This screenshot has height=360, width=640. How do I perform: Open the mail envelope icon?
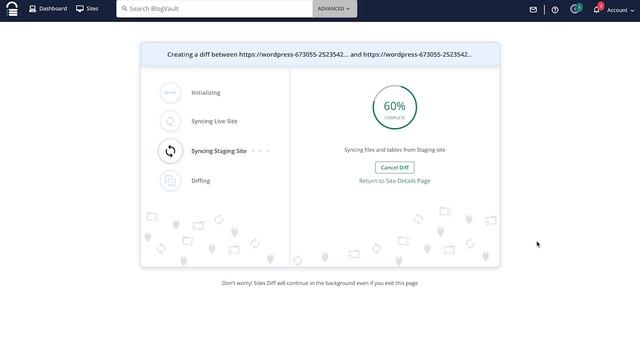pyautogui.click(x=533, y=10)
